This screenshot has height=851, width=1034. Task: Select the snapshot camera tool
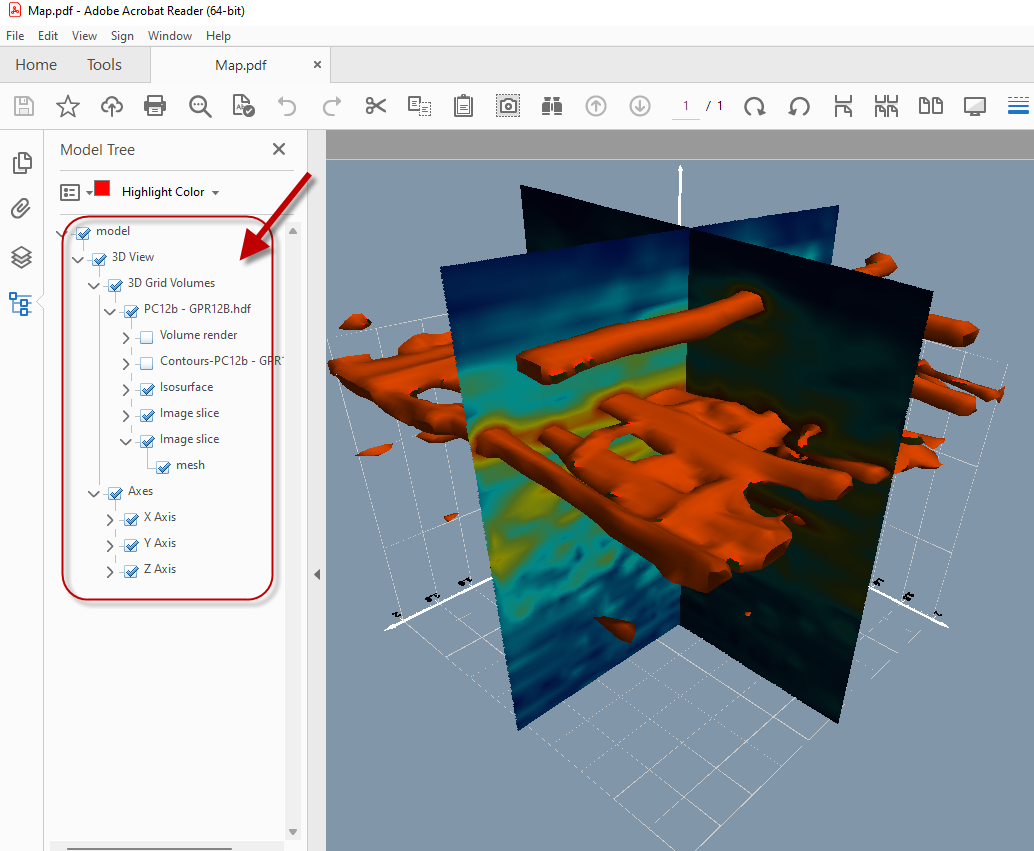pyautogui.click(x=508, y=106)
